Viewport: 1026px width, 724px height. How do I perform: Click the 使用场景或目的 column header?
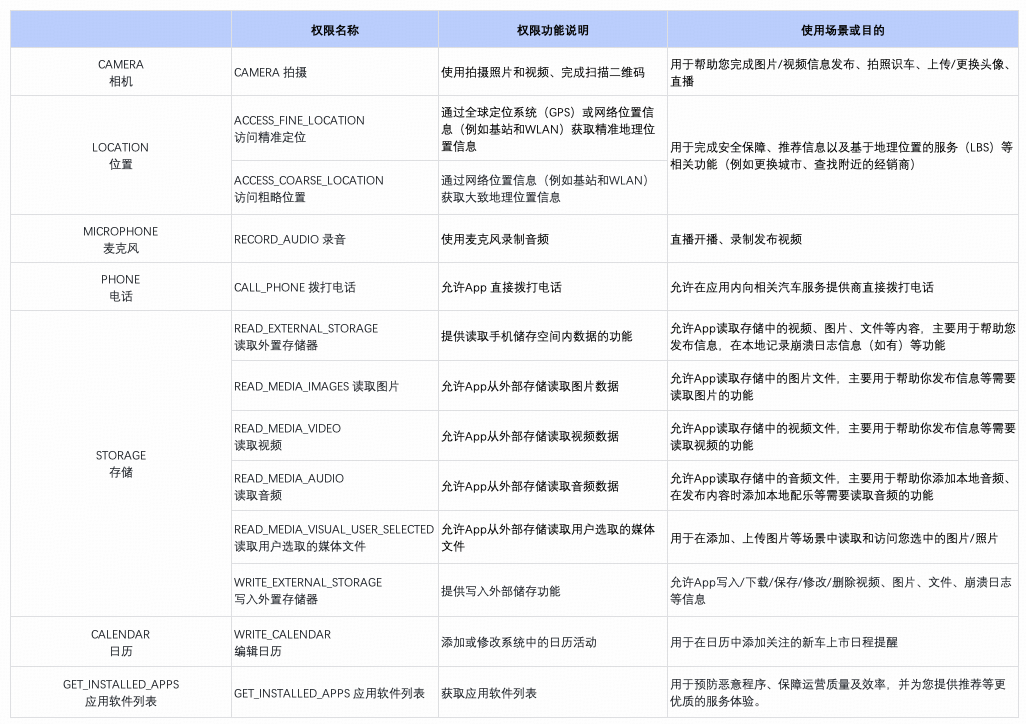point(842,30)
